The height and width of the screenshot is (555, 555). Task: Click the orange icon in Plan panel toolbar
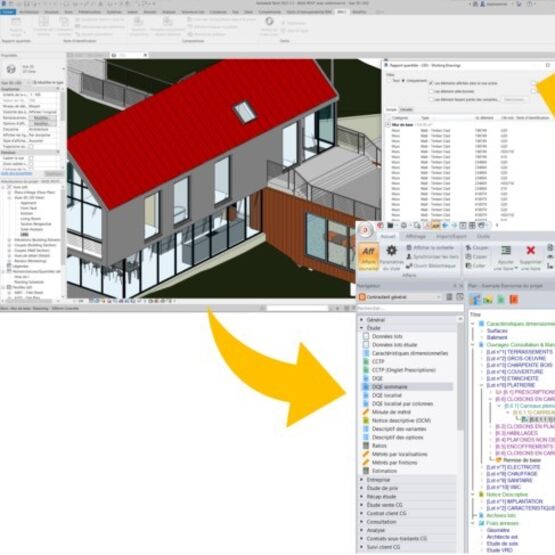point(514,300)
